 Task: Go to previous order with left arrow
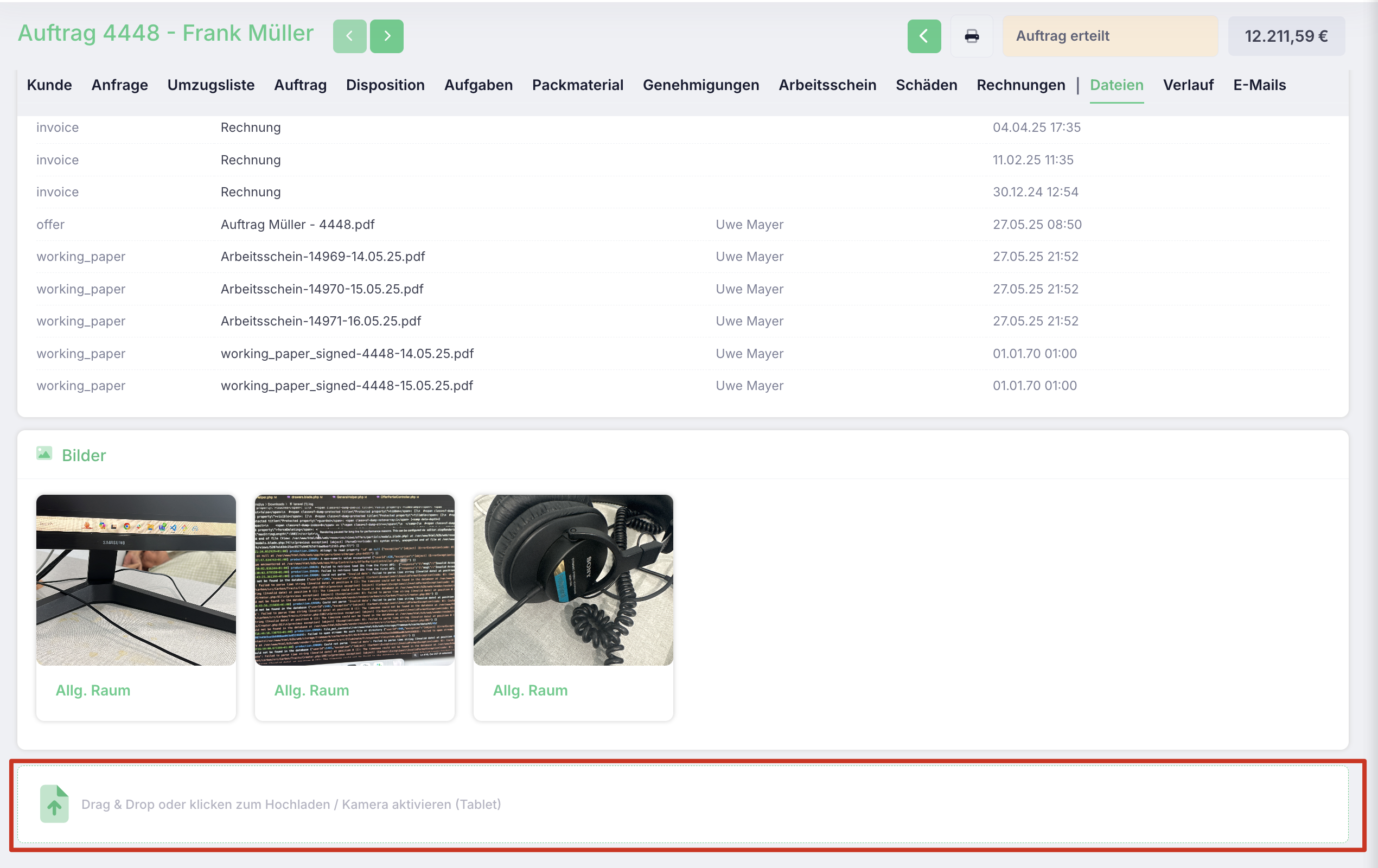(x=349, y=36)
